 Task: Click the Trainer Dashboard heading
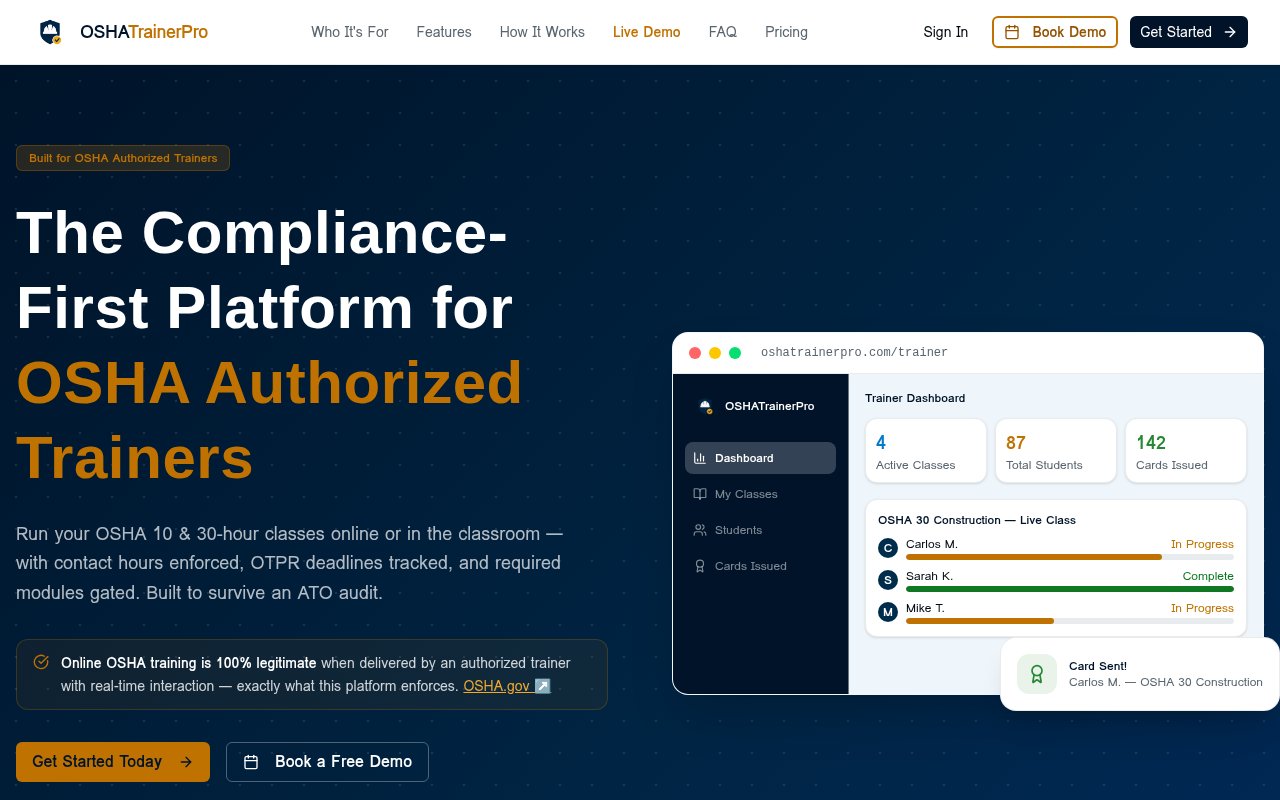point(915,398)
